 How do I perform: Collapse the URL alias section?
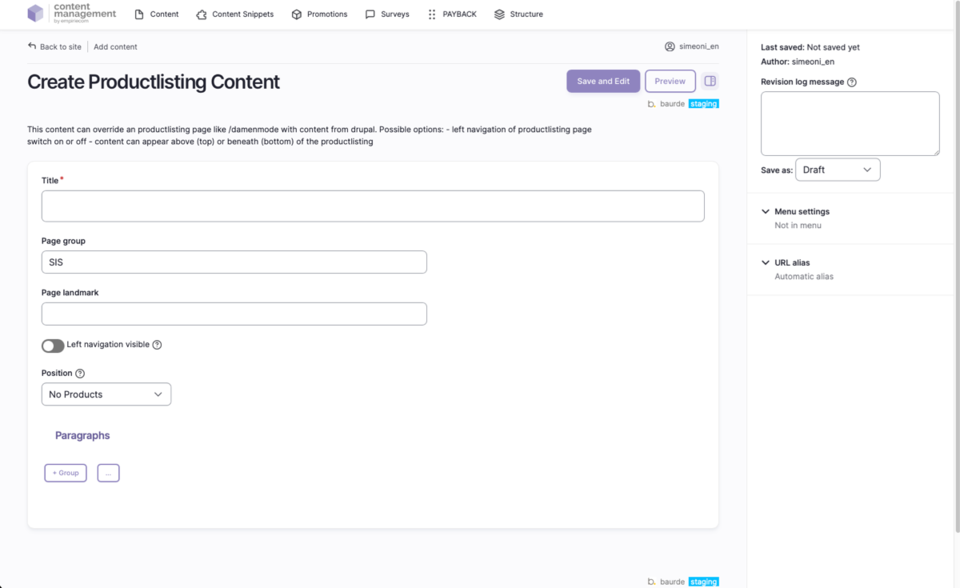point(766,262)
